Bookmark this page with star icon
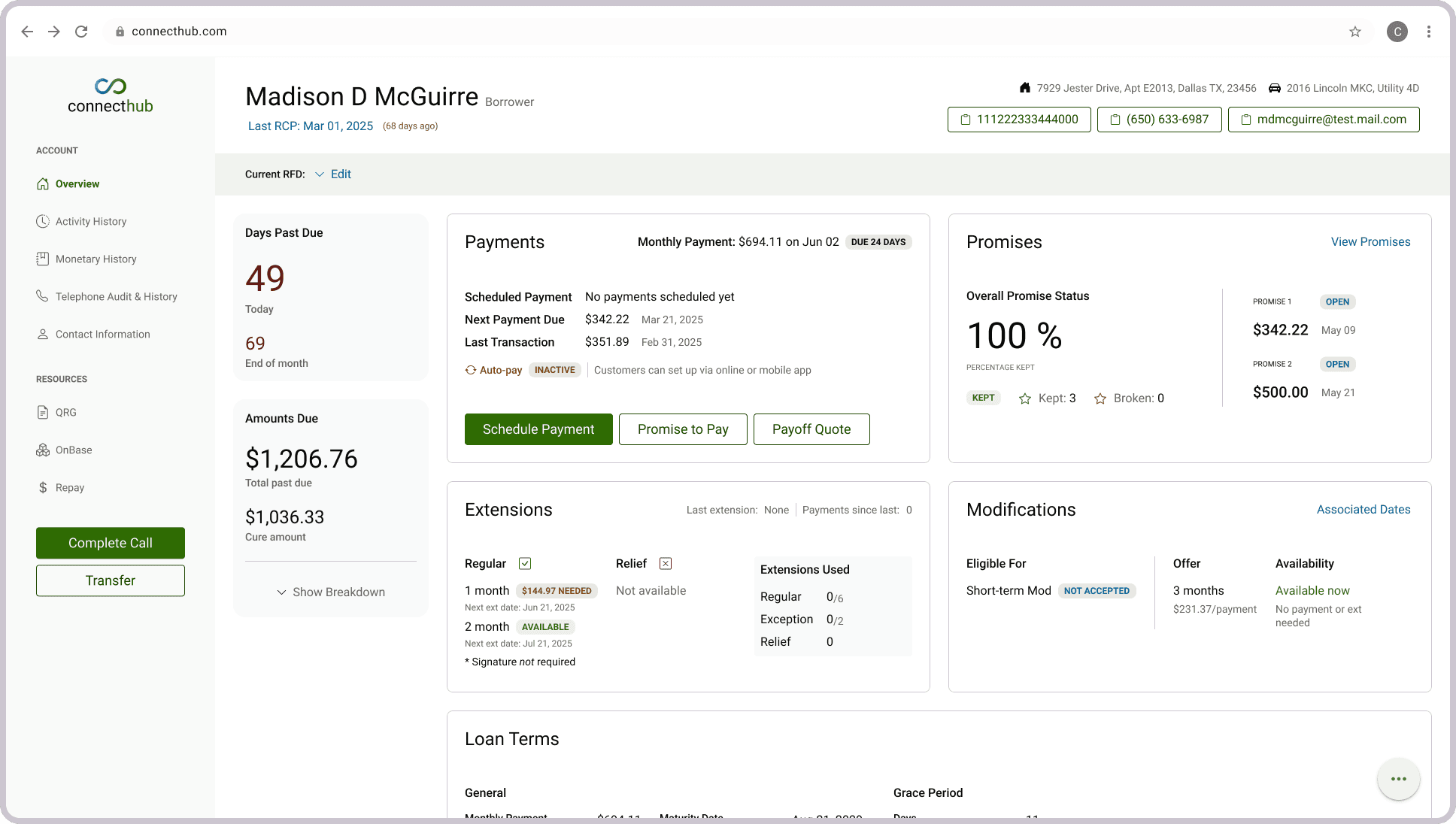The height and width of the screenshot is (824, 1456). pyautogui.click(x=1355, y=32)
